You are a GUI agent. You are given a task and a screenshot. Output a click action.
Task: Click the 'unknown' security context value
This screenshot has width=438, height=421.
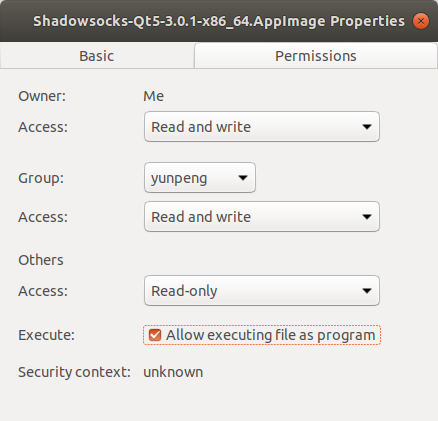pos(173,372)
